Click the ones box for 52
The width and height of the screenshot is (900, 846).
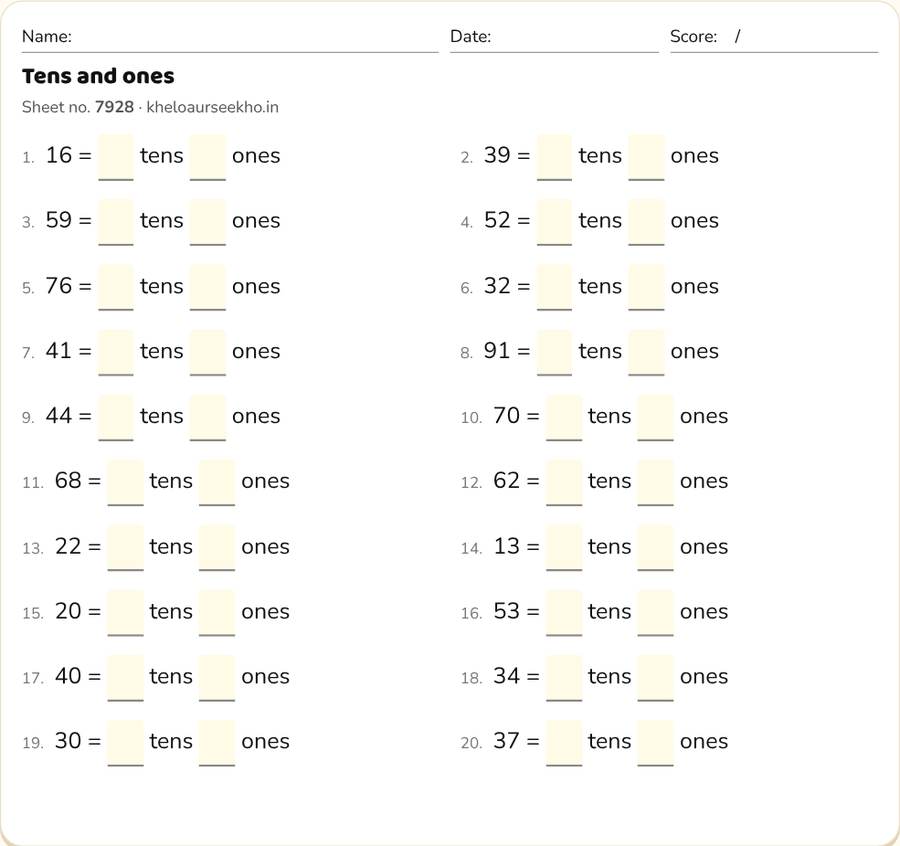point(646,222)
